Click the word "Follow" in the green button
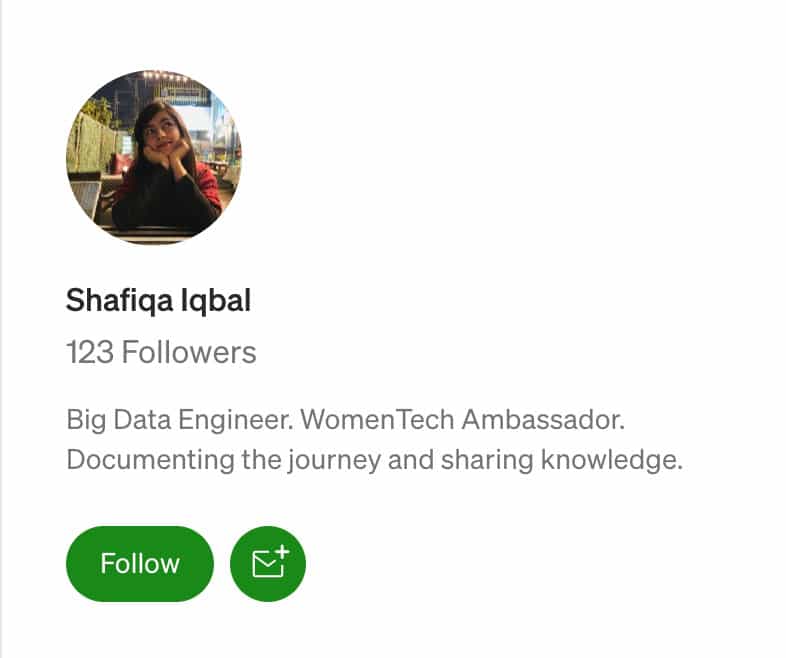786x658 pixels. pos(140,564)
